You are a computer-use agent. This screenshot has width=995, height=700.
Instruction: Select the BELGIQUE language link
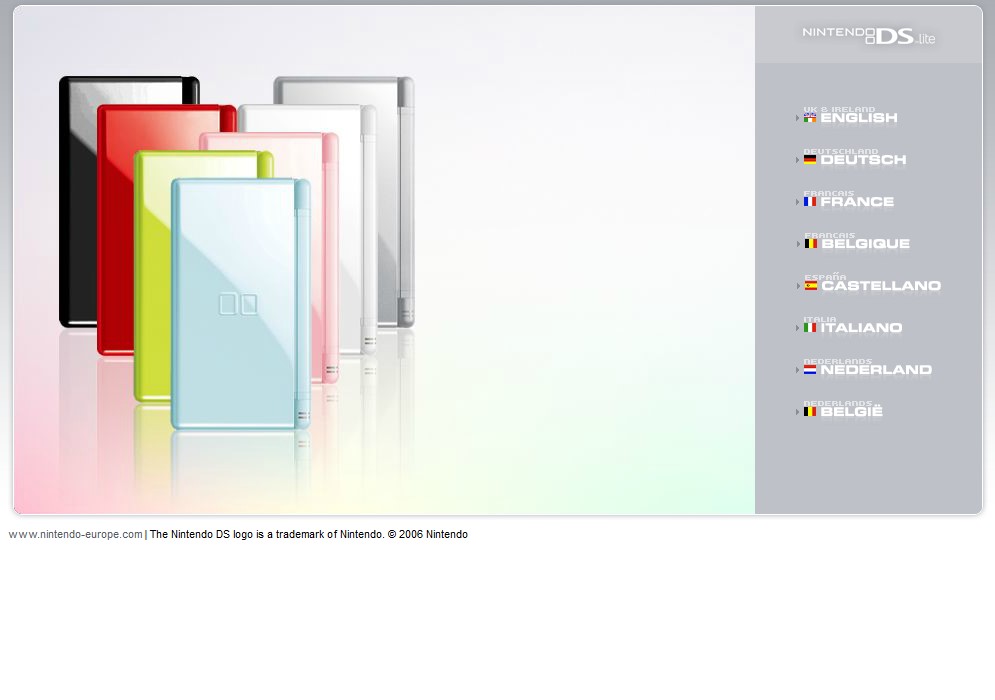point(866,244)
